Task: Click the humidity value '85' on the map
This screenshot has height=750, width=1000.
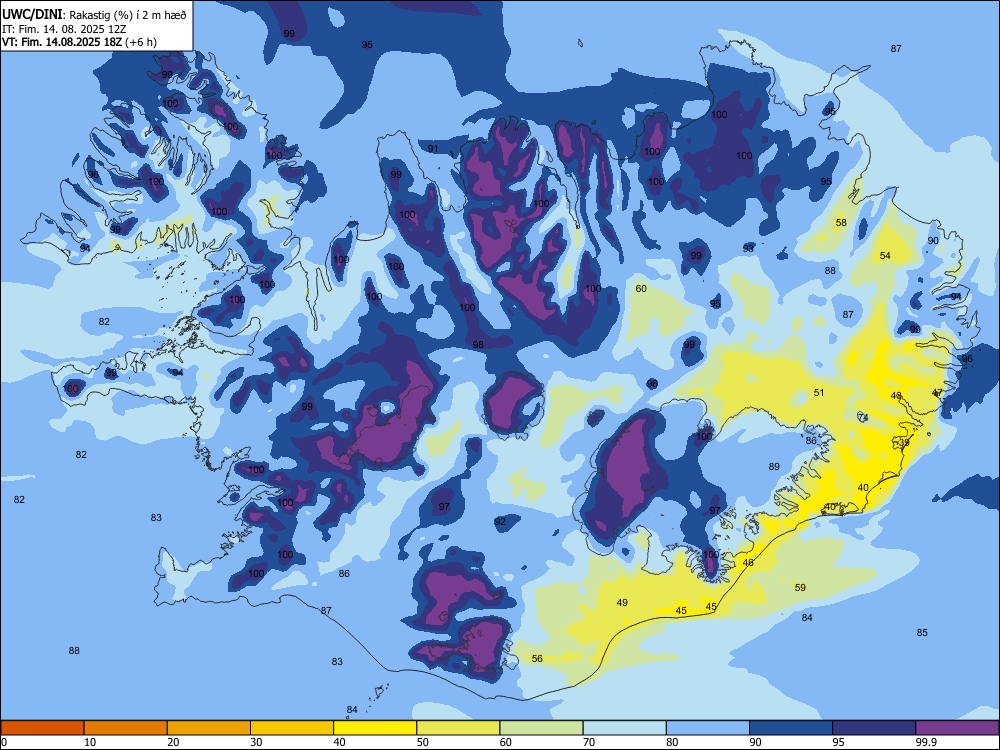Action: [922, 633]
